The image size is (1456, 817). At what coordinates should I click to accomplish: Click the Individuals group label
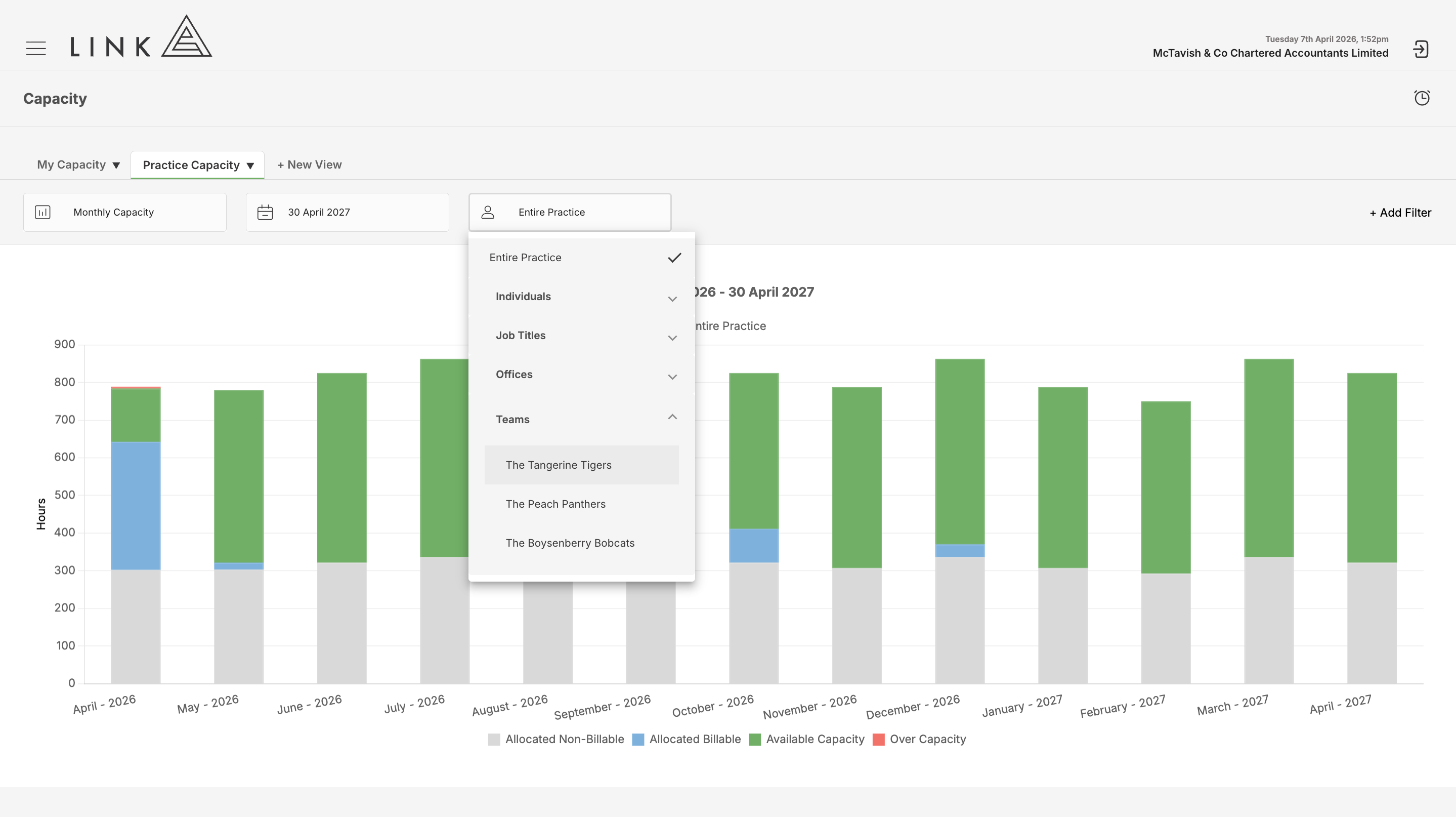(x=523, y=296)
